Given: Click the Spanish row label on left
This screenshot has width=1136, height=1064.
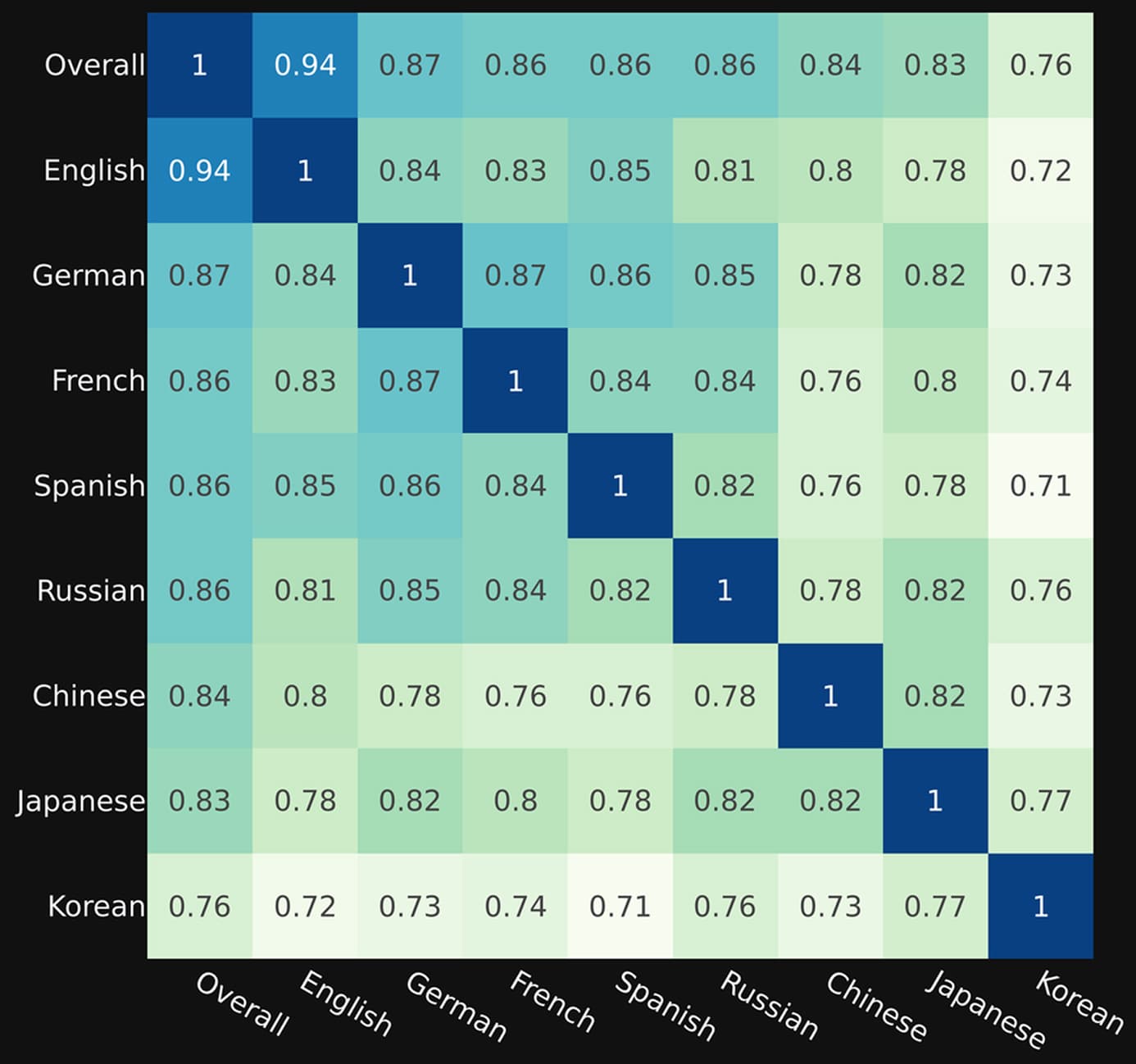Looking at the screenshot, I should click(x=89, y=486).
